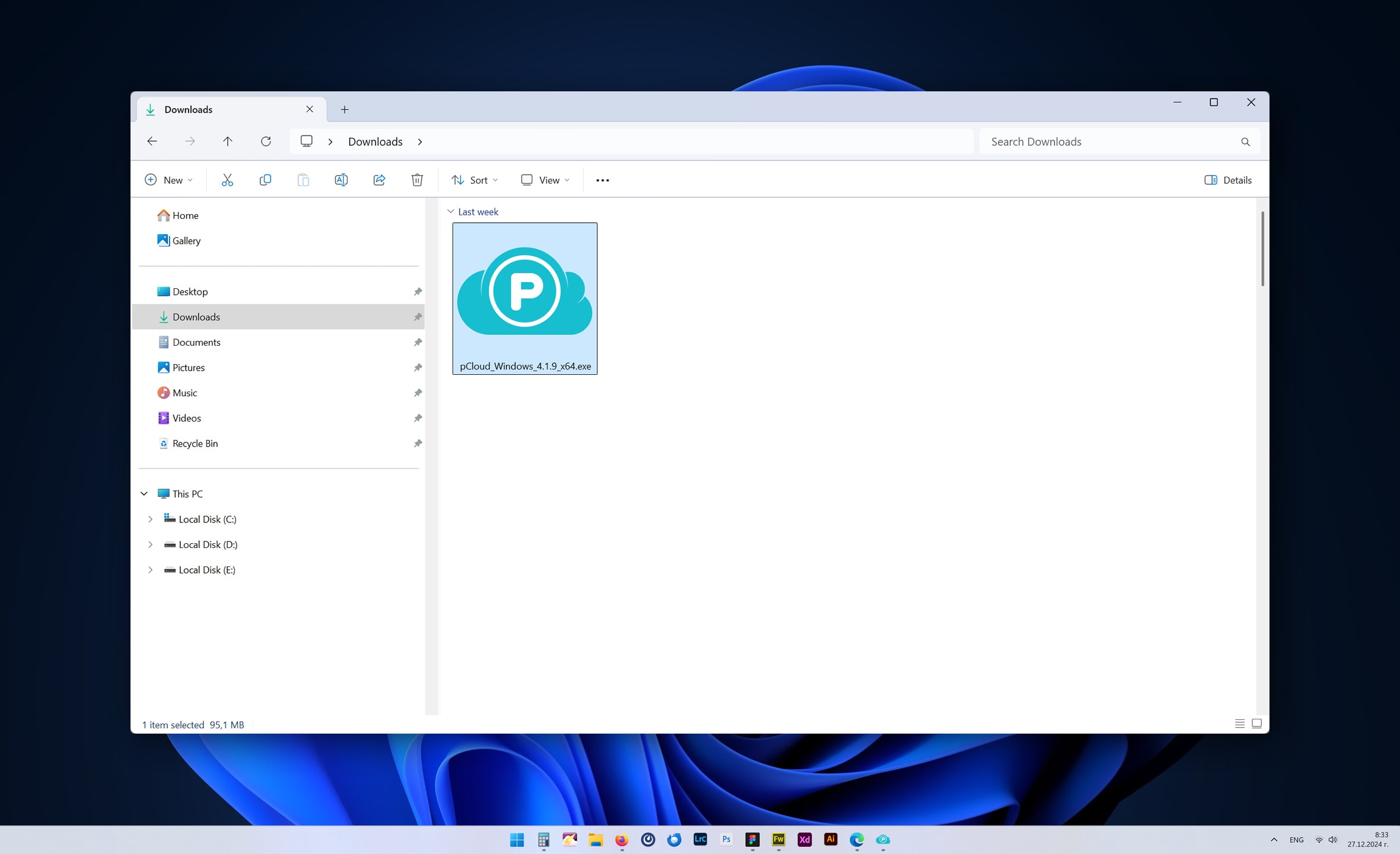Viewport: 1400px width, 854px height.
Task: Open Figma from the taskbar
Action: [753, 839]
